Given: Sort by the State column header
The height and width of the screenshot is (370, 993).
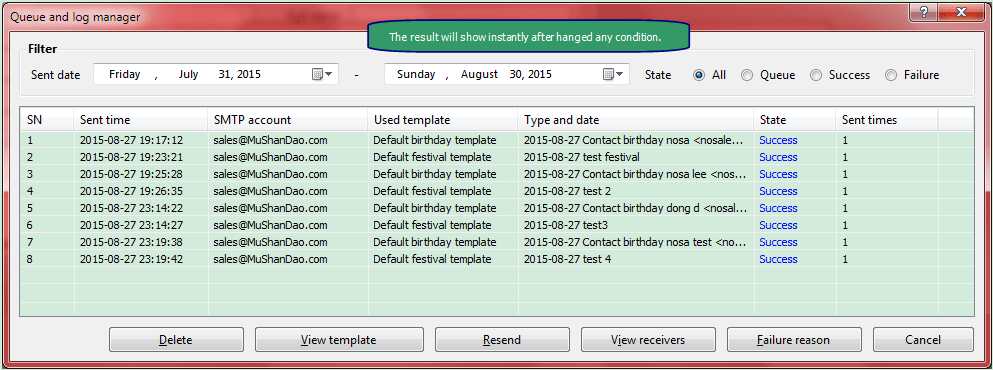Looking at the screenshot, I should tap(795, 120).
